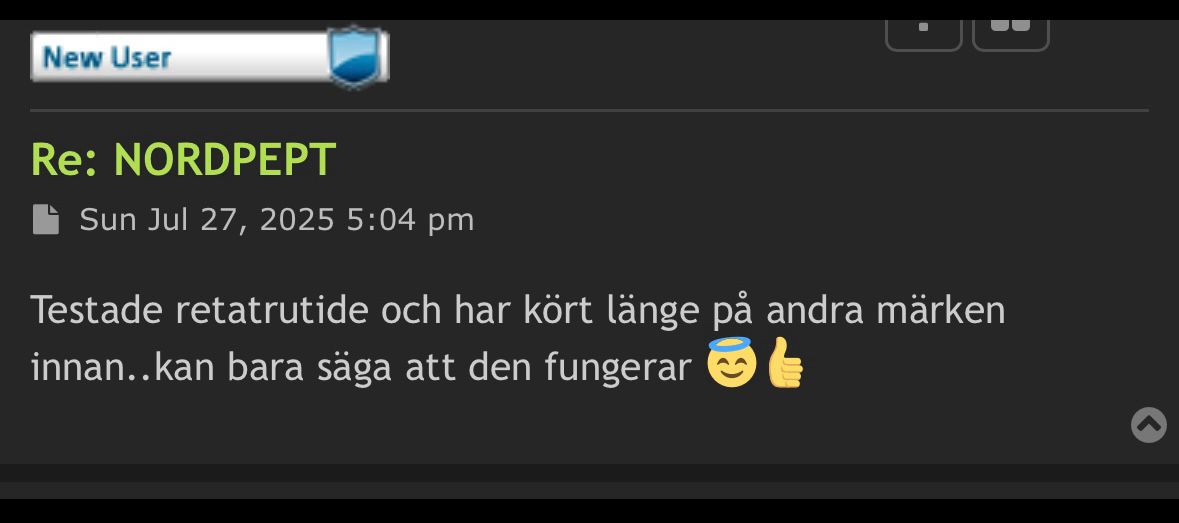The height and width of the screenshot is (523, 1179).
Task: Click the word retatrutide in the post
Action: [273, 310]
